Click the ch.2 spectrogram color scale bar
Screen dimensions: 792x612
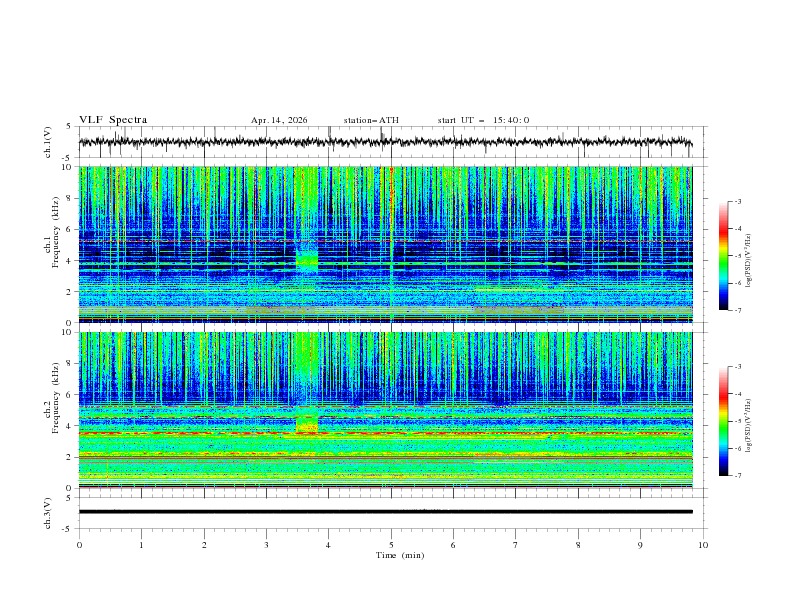pyautogui.click(x=724, y=421)
